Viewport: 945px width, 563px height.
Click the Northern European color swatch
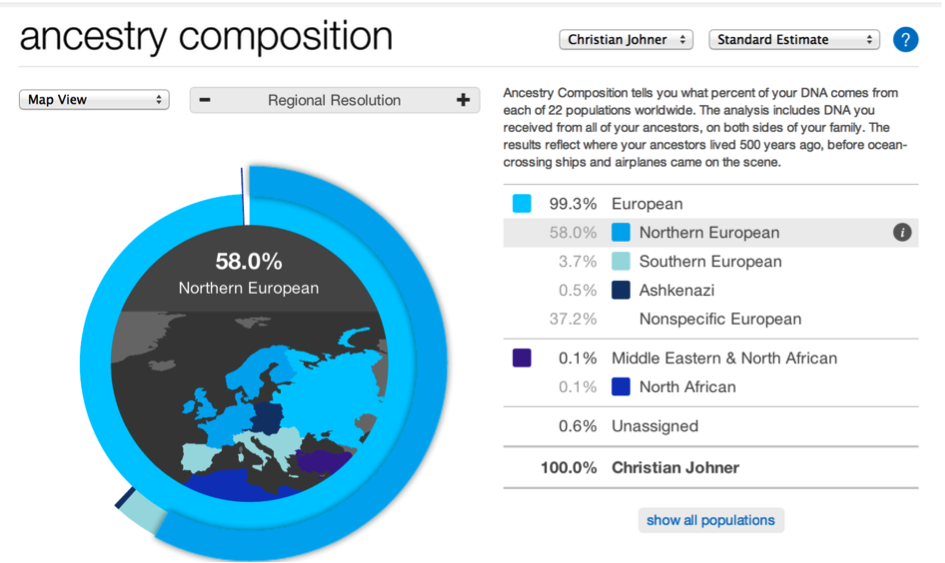[621, 233]
